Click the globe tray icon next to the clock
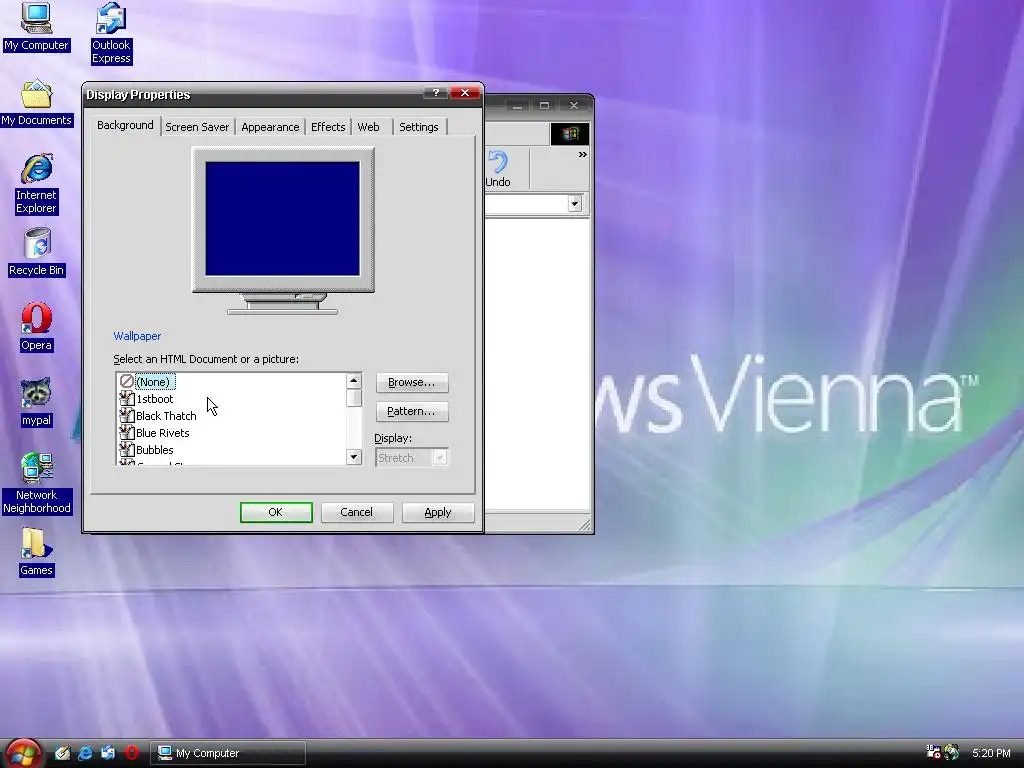 pos(952,752)
